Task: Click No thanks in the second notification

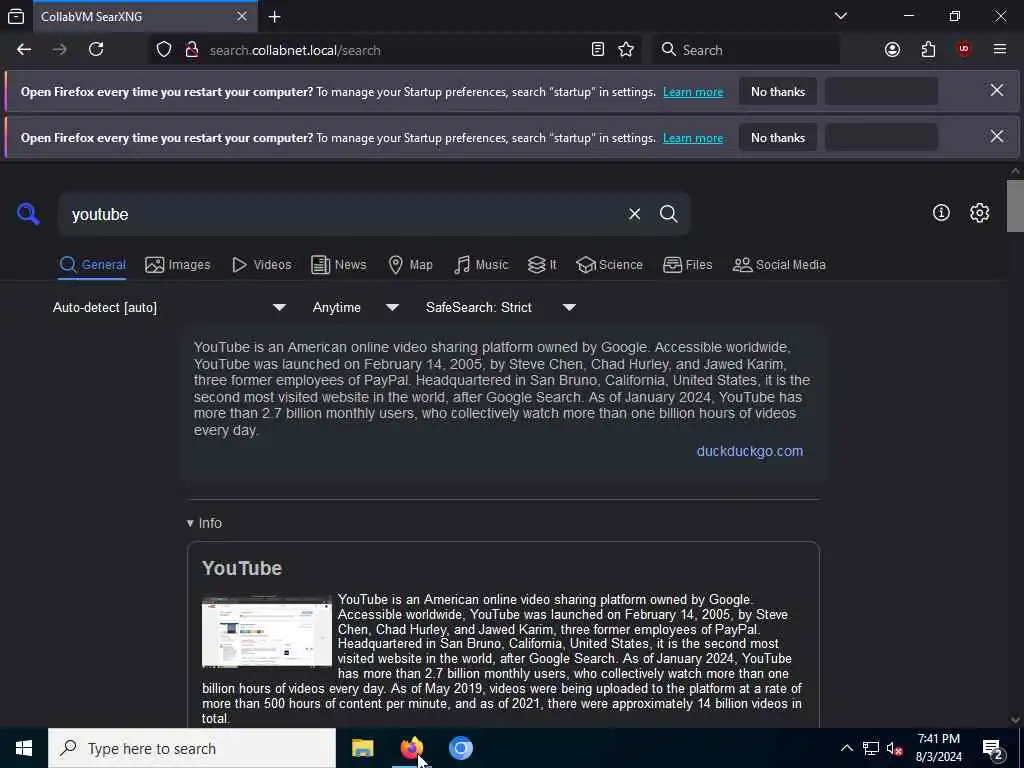Action: pyautogui.click(x=778, y=137)
